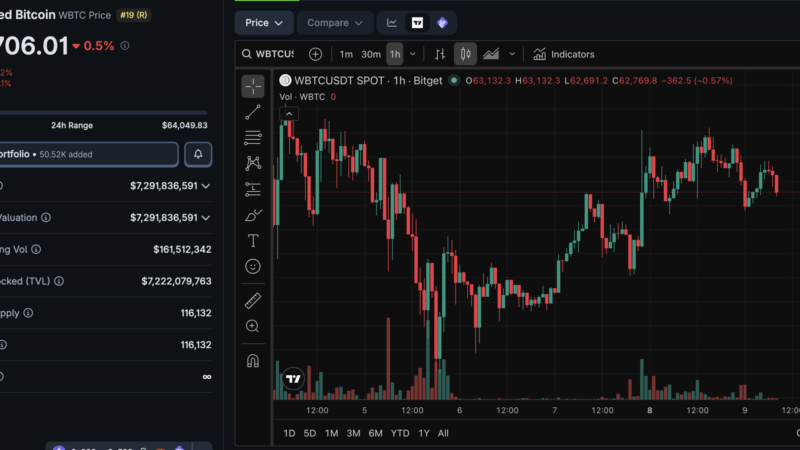Set chart range to 3M
This screenshot has height=450, width=800.
pyautogui.click(x=353, y=433)
